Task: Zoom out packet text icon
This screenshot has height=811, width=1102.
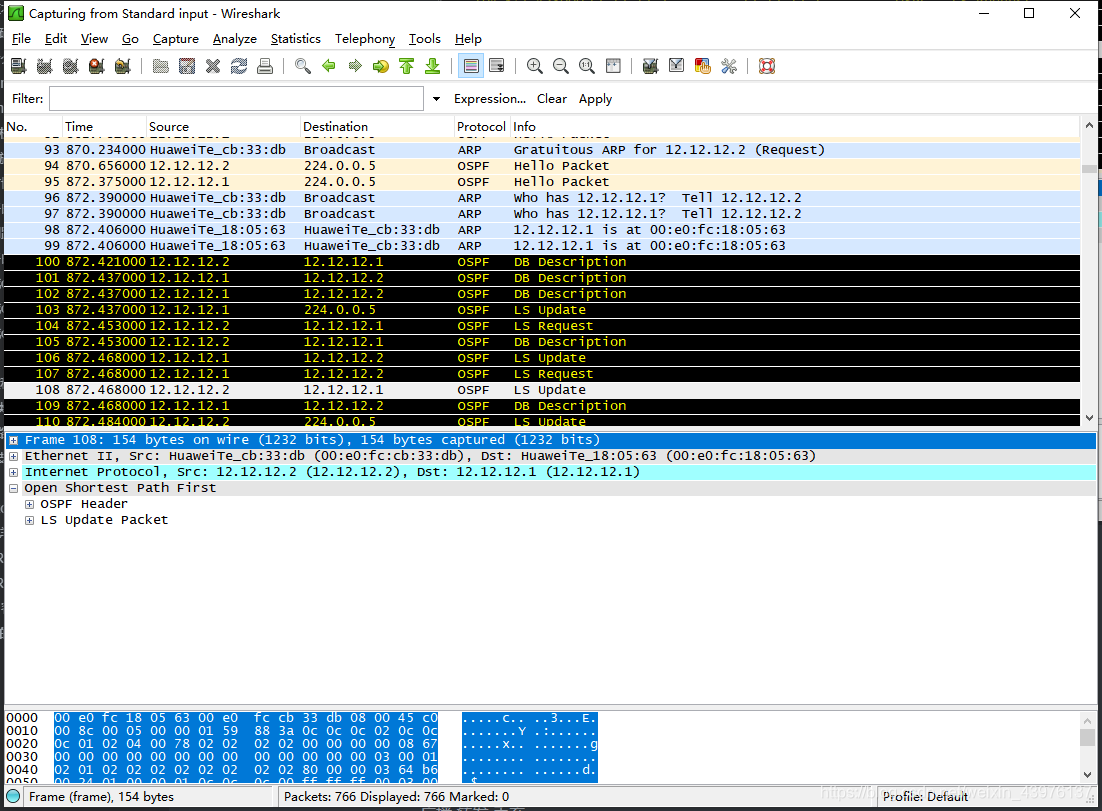Action: (x=561, y=66)
